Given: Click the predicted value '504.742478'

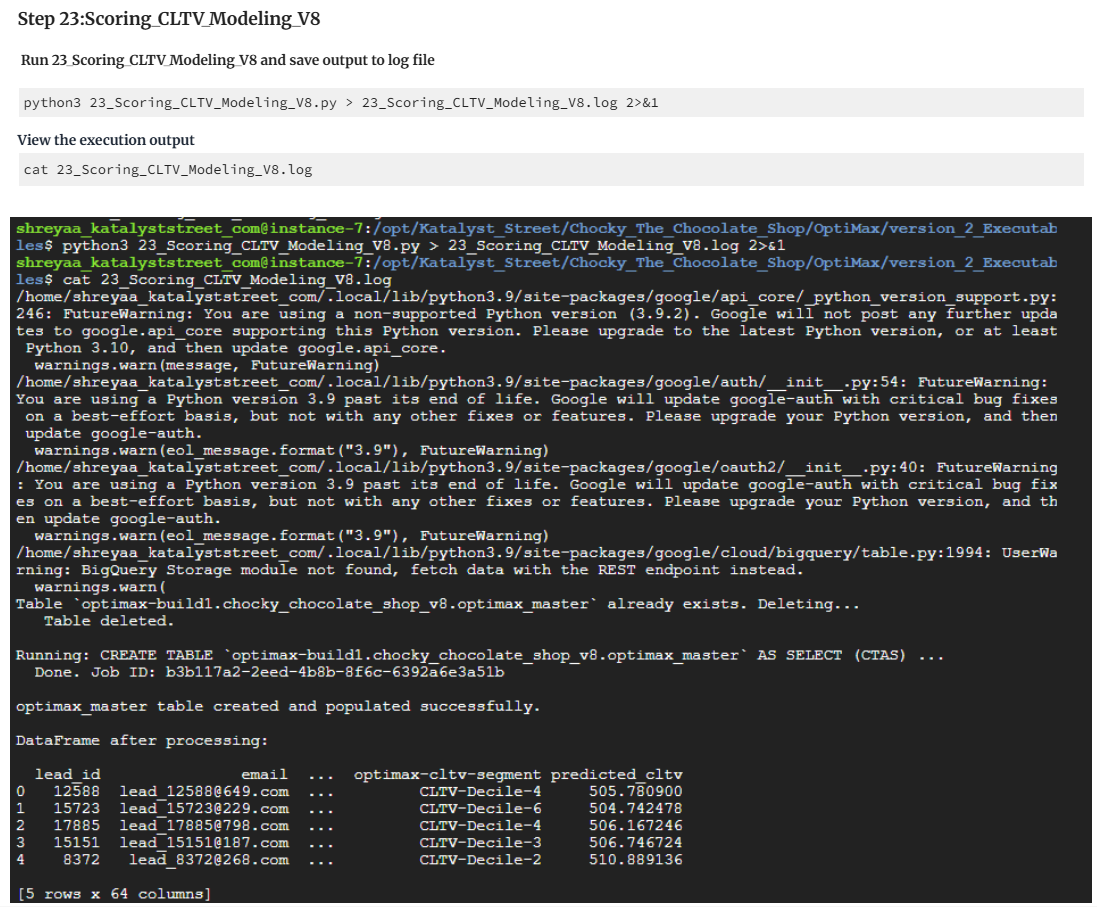Looking at the screenshot, I should tap(635, 808).
